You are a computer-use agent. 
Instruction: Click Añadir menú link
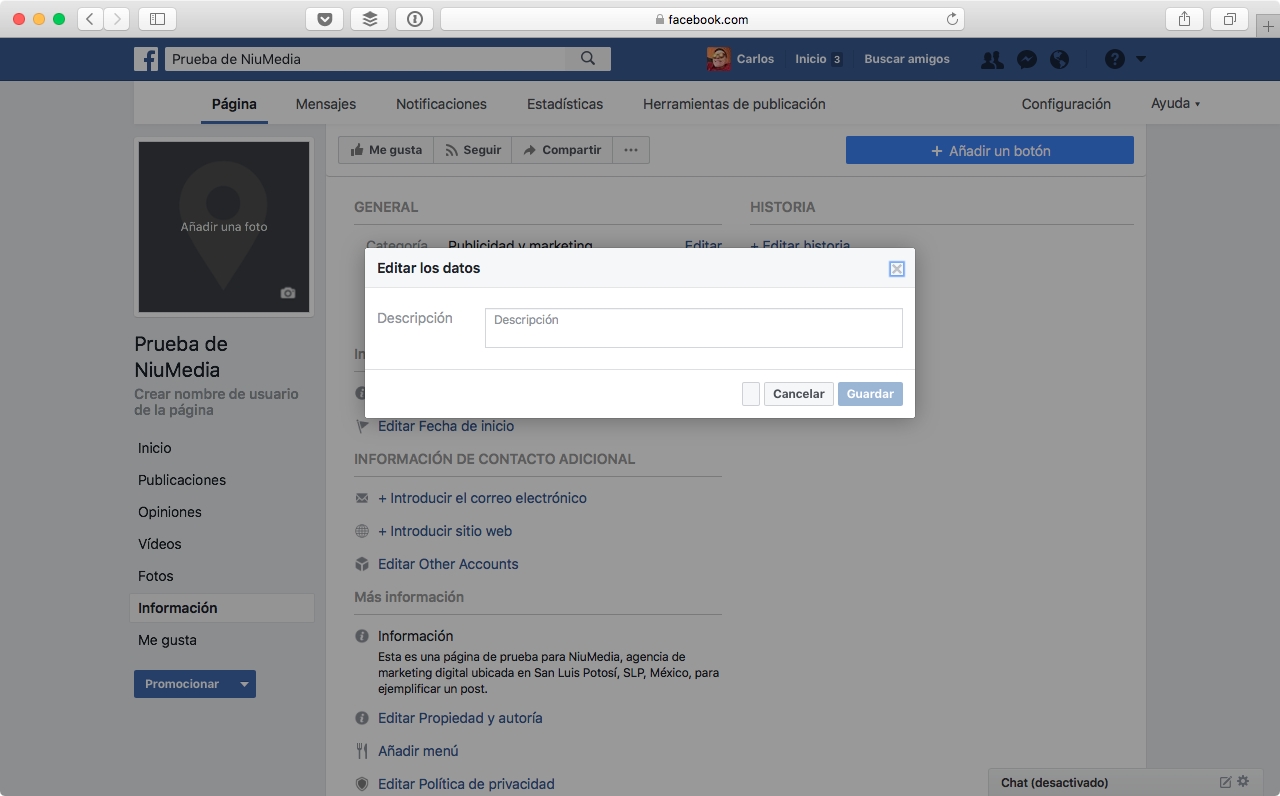click(418, 751)
